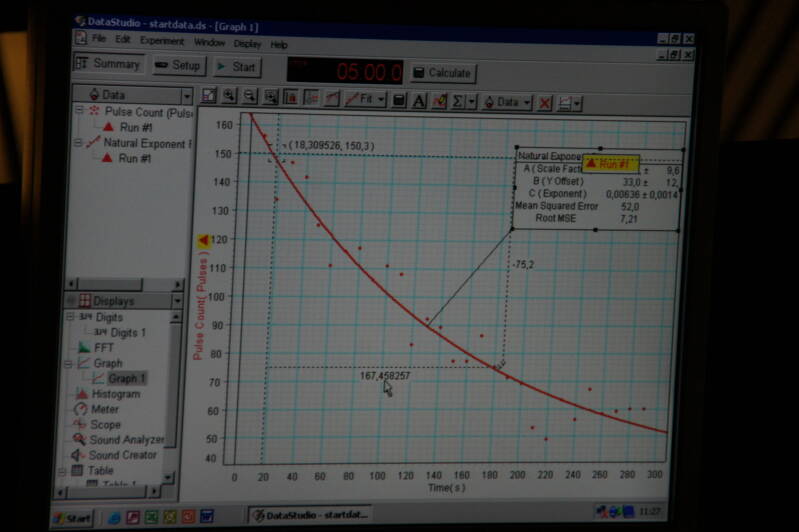Activate the Smart Tool crosshair icon

[x=311, y=98]
